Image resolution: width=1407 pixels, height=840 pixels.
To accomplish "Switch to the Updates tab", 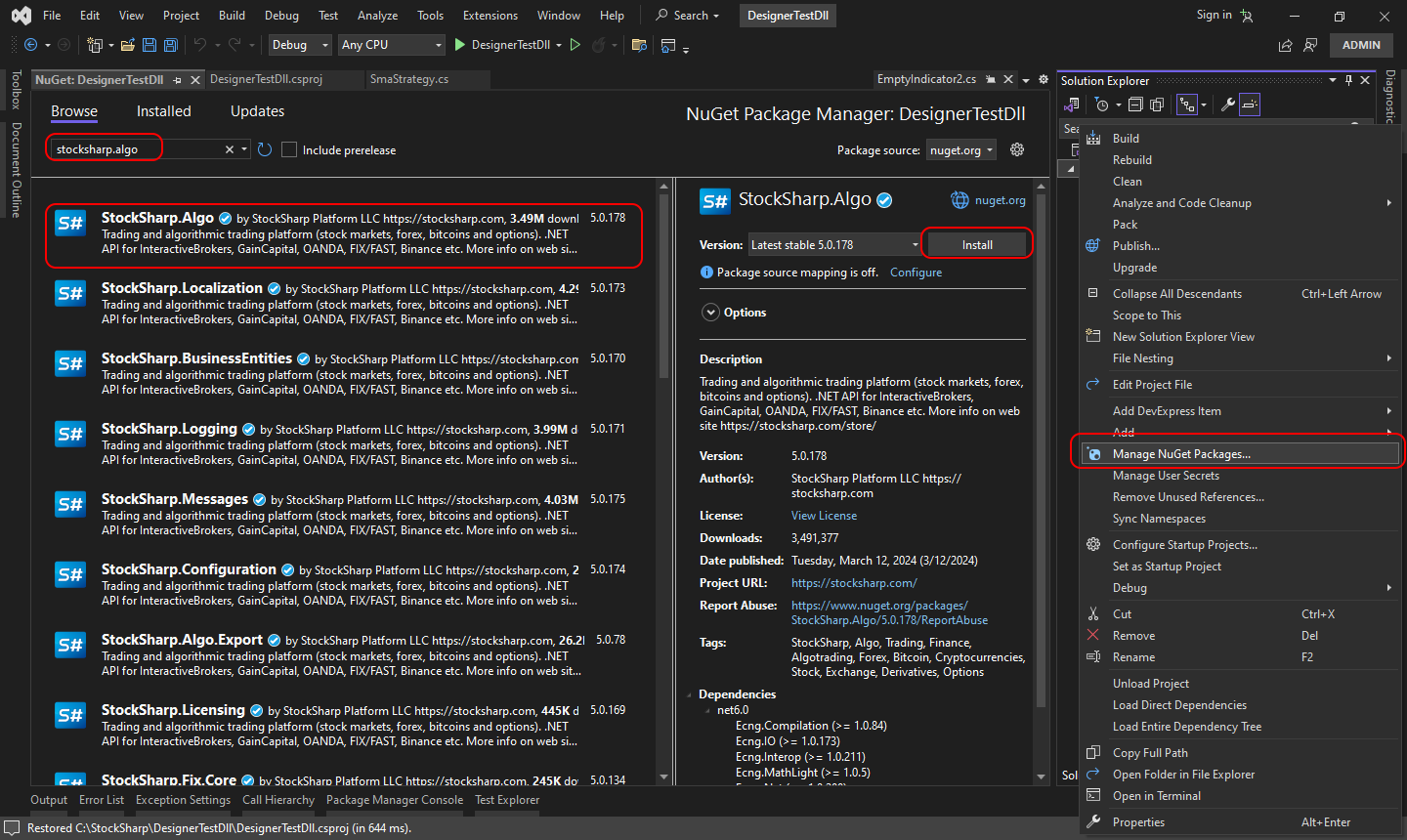I will coord(257,111).
